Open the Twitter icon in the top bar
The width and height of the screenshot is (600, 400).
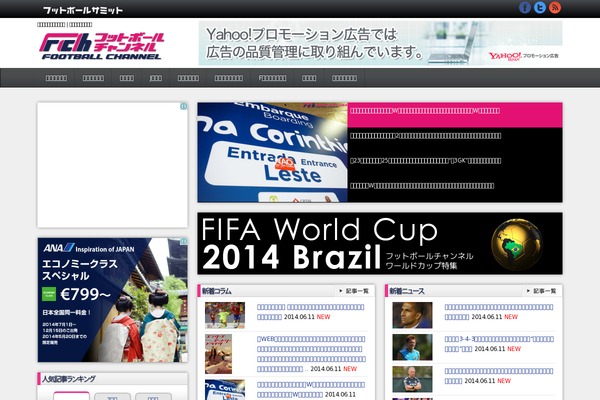(x=540, y=7)
